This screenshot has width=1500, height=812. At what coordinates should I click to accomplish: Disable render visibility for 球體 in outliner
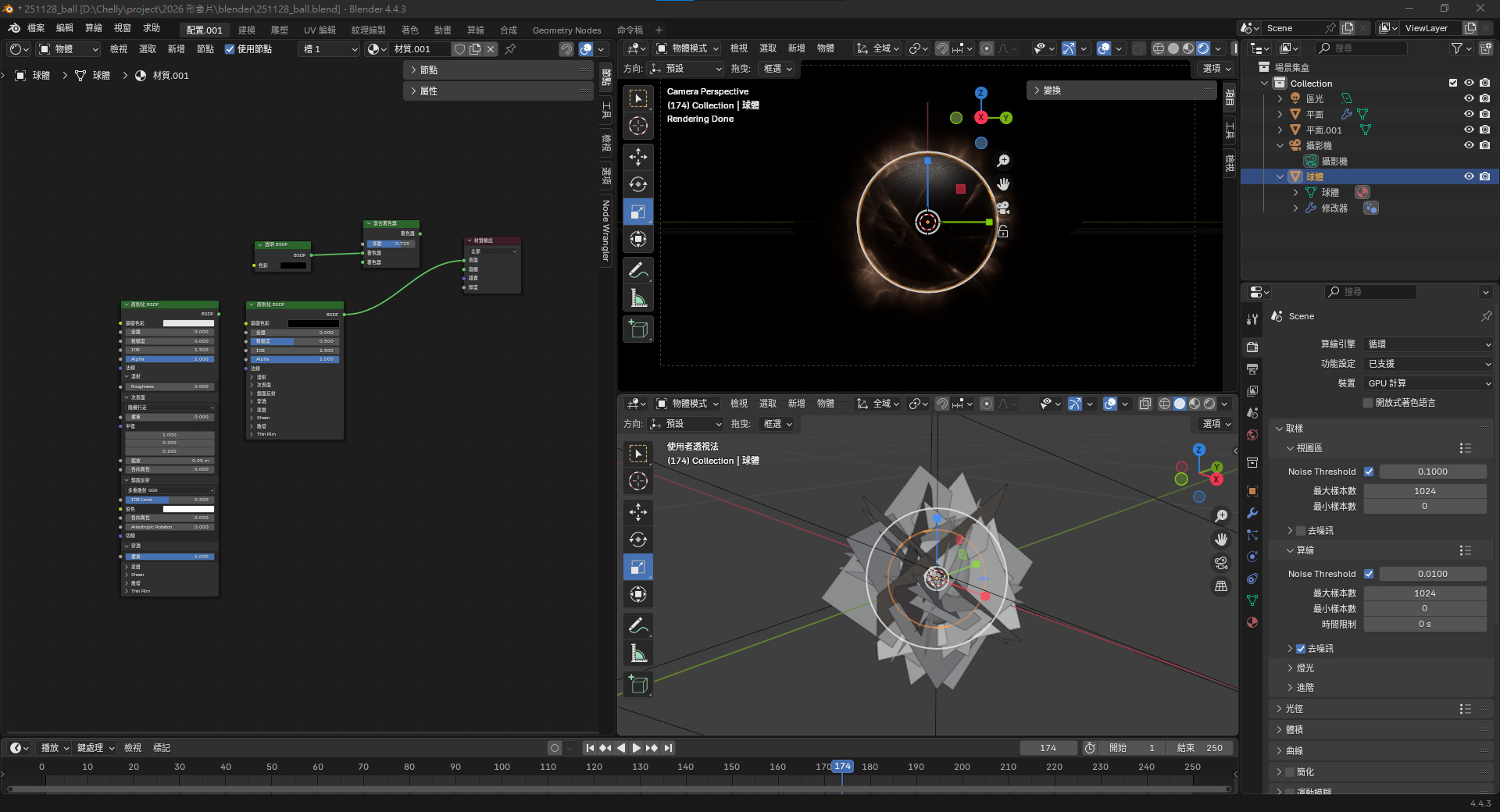(1485, 176)
